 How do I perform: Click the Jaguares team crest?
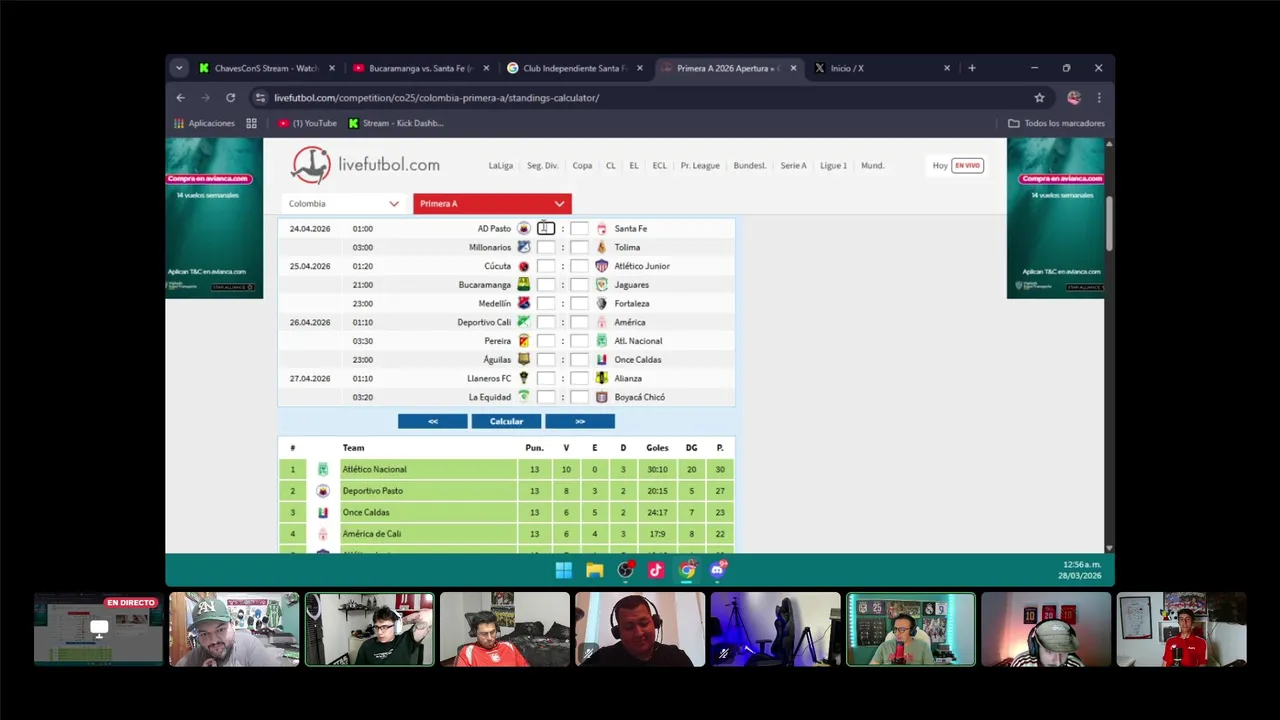pos(602,285)
